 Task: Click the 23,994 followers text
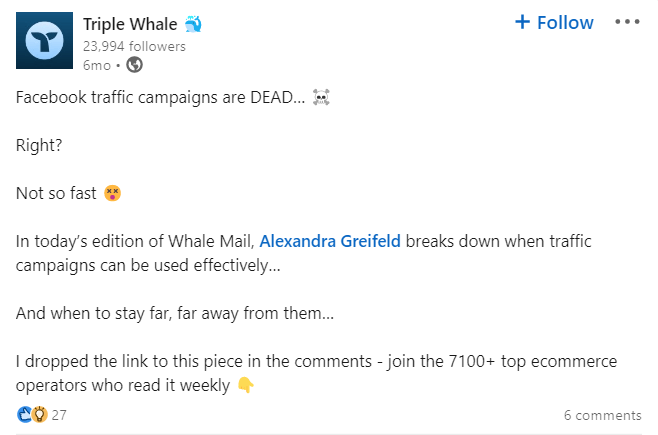135,46
